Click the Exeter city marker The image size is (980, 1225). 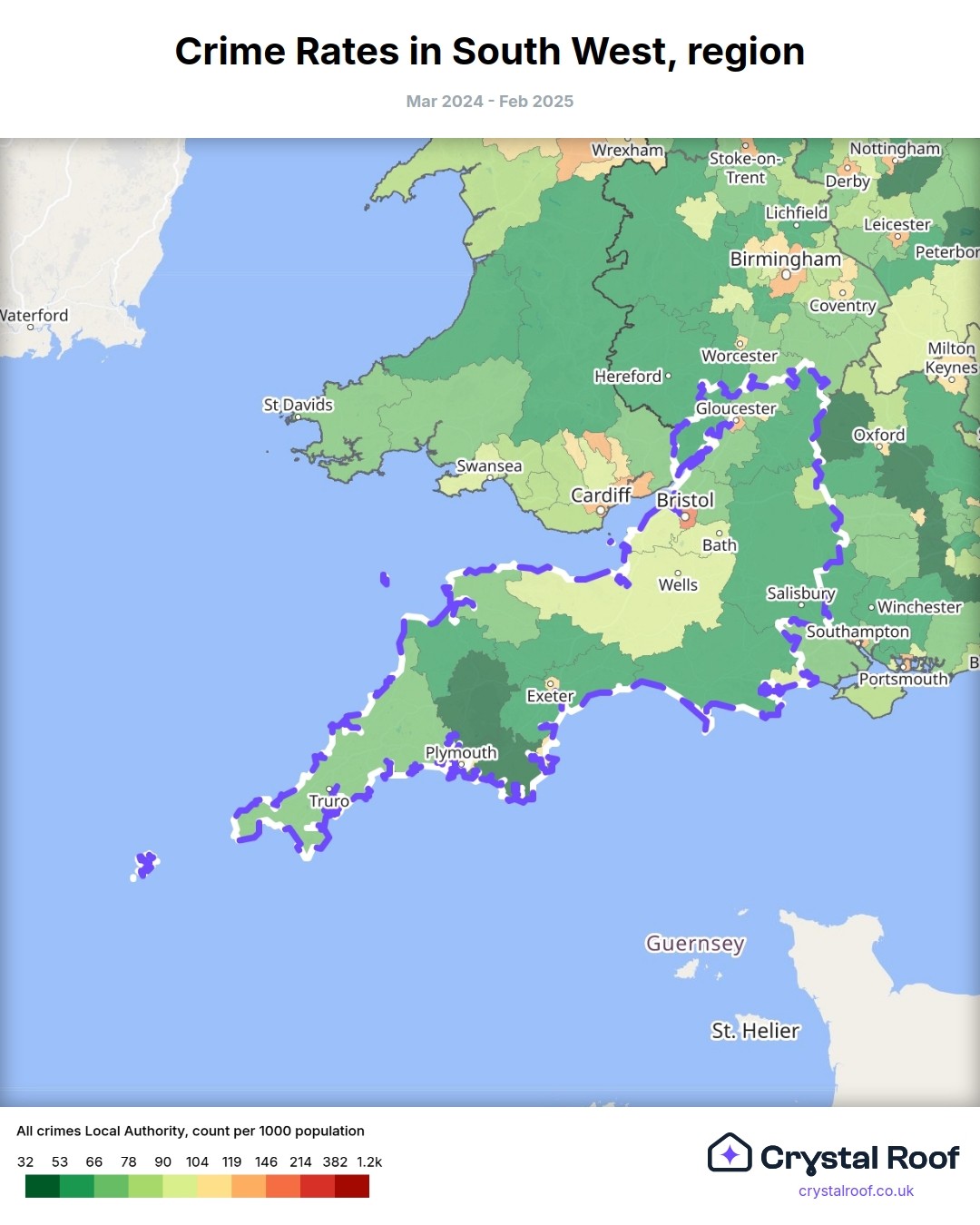550,683
